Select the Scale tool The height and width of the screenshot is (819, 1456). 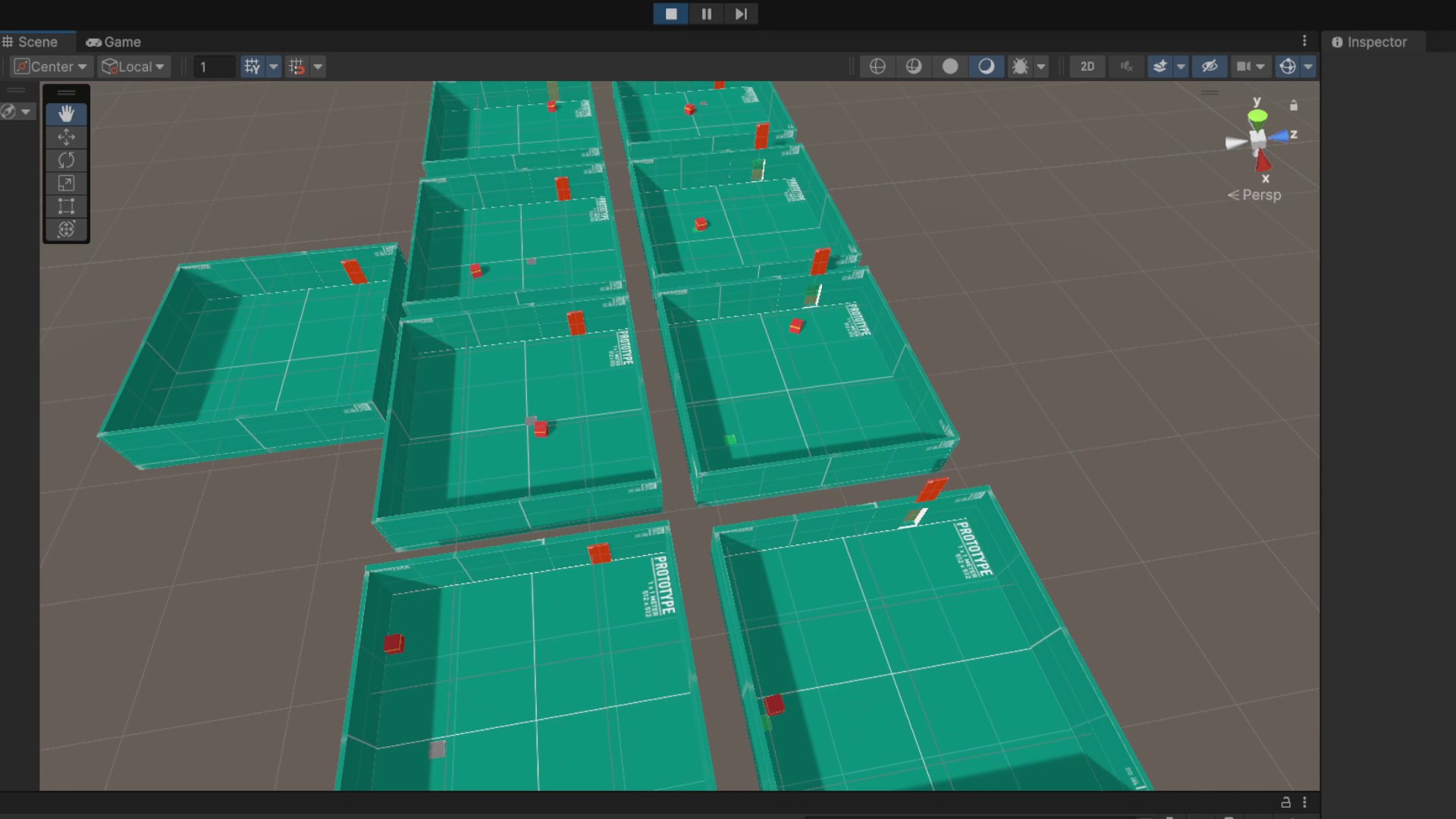coord(66,184)
